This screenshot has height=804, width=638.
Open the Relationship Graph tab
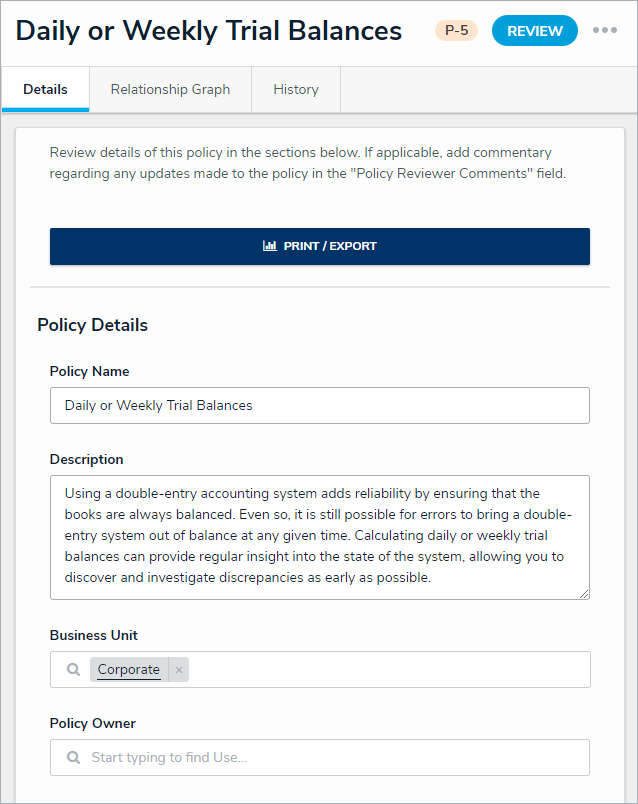click(x=170, y=89)
